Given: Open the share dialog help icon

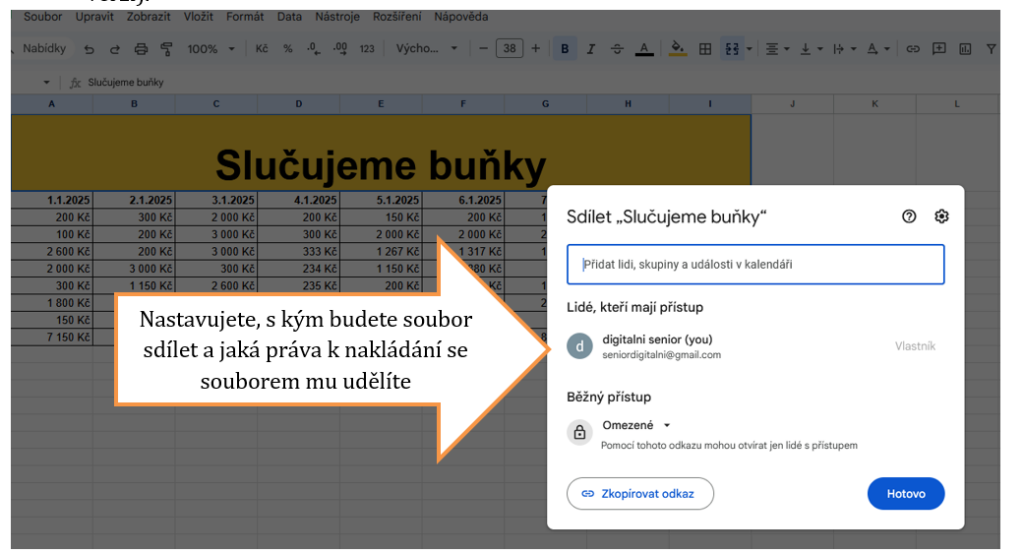Looking at the screenshot, I should point(909,217).
